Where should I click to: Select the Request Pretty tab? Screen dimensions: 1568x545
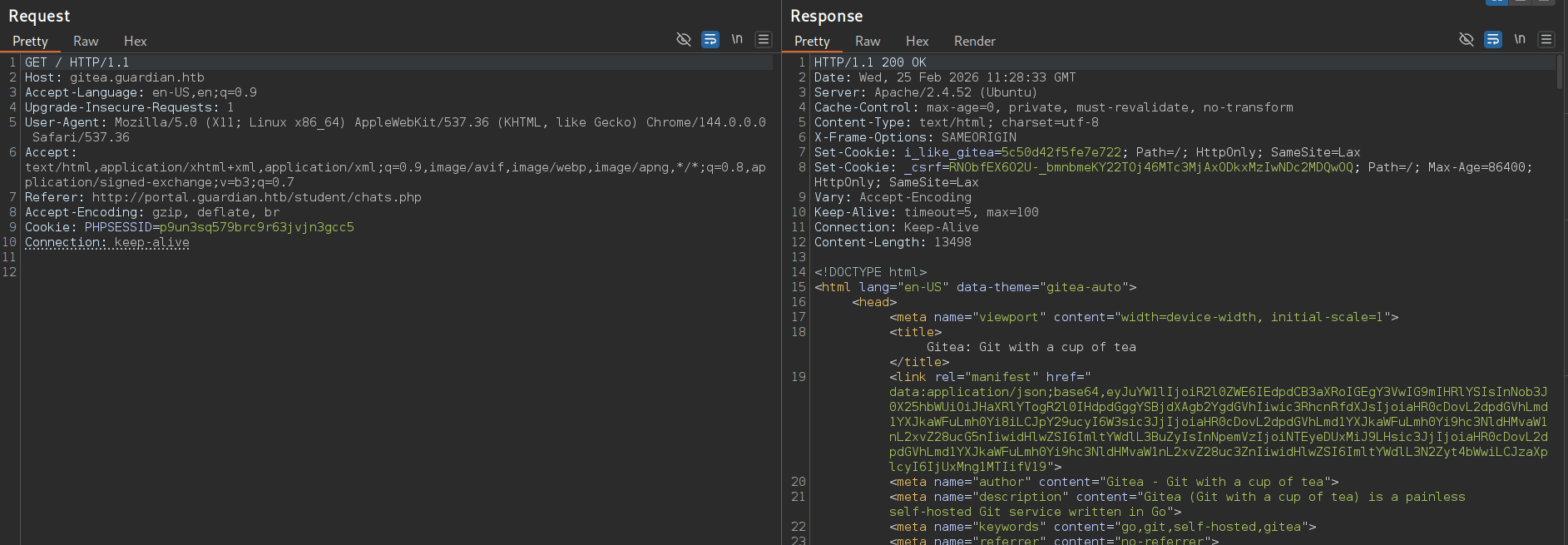point(30,41)
